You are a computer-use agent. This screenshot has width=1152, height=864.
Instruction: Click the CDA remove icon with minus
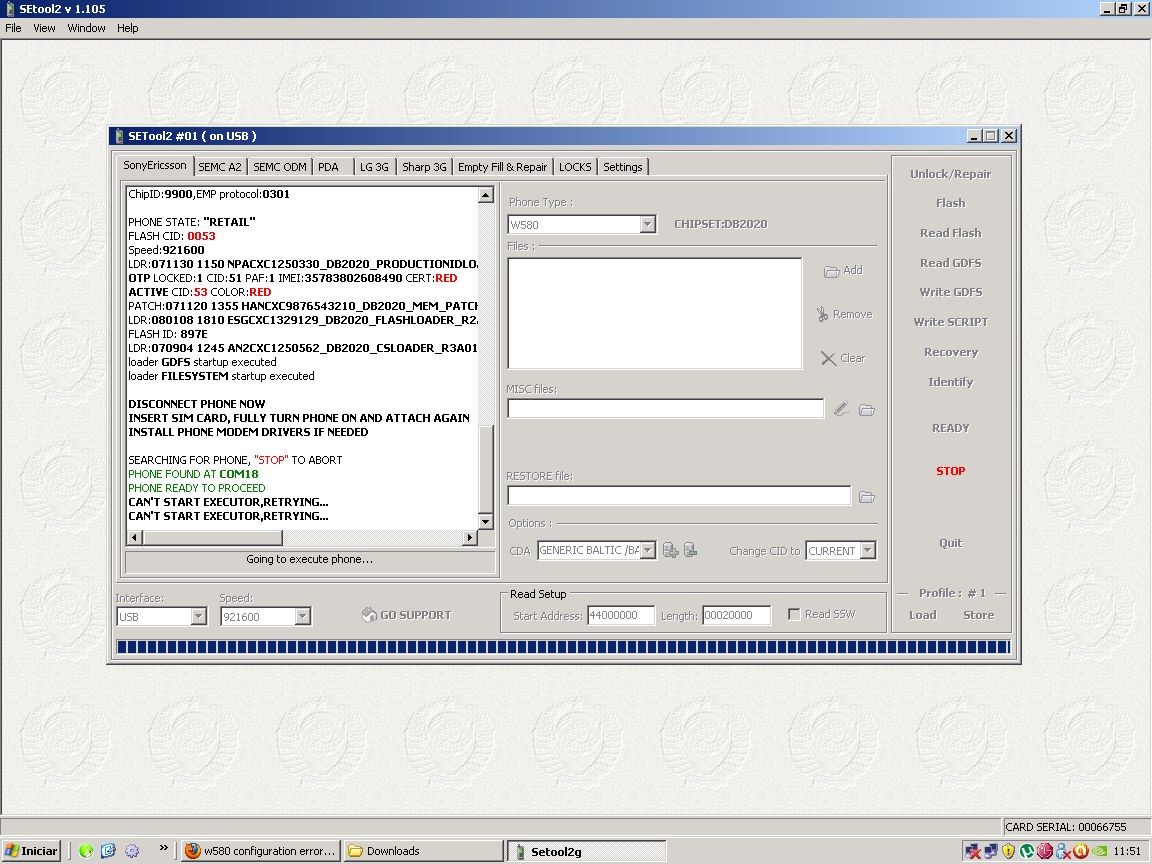pyautogui.click(x=690, y=550)
